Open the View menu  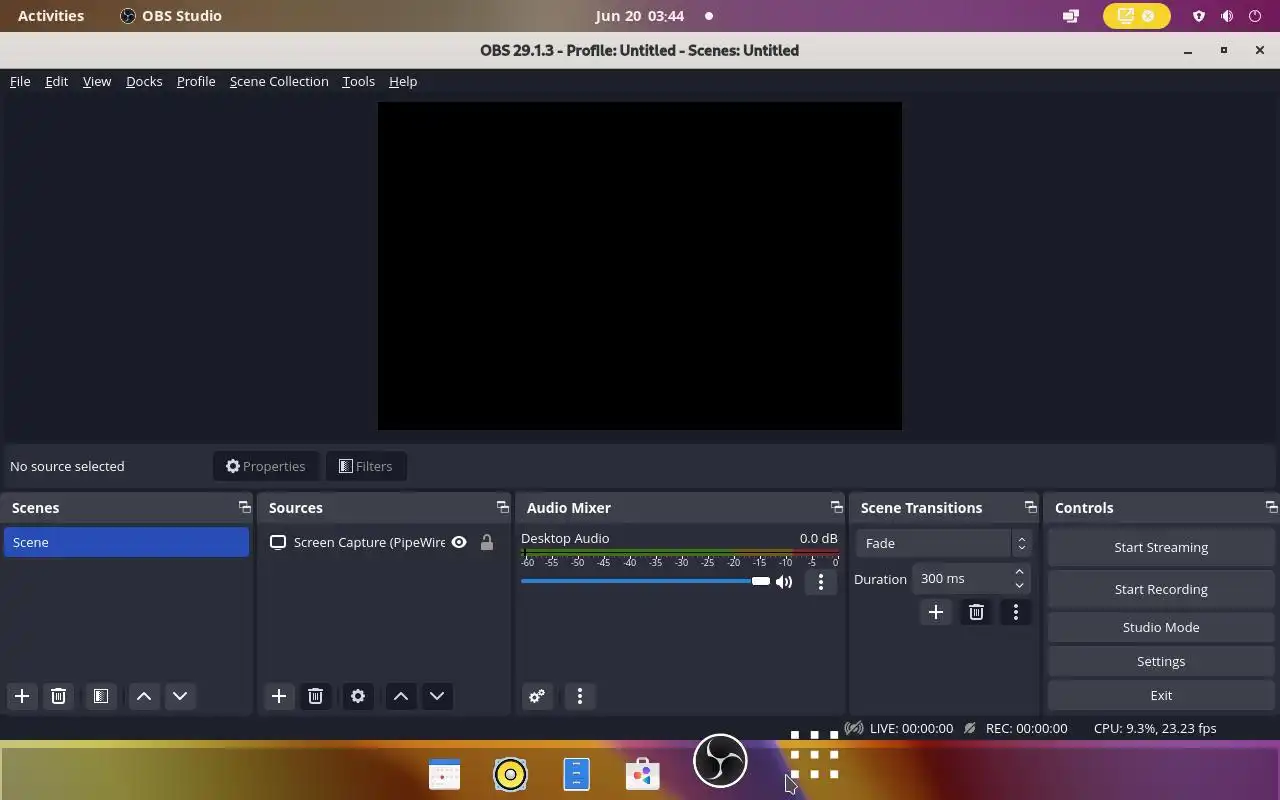tap(97, 81)
